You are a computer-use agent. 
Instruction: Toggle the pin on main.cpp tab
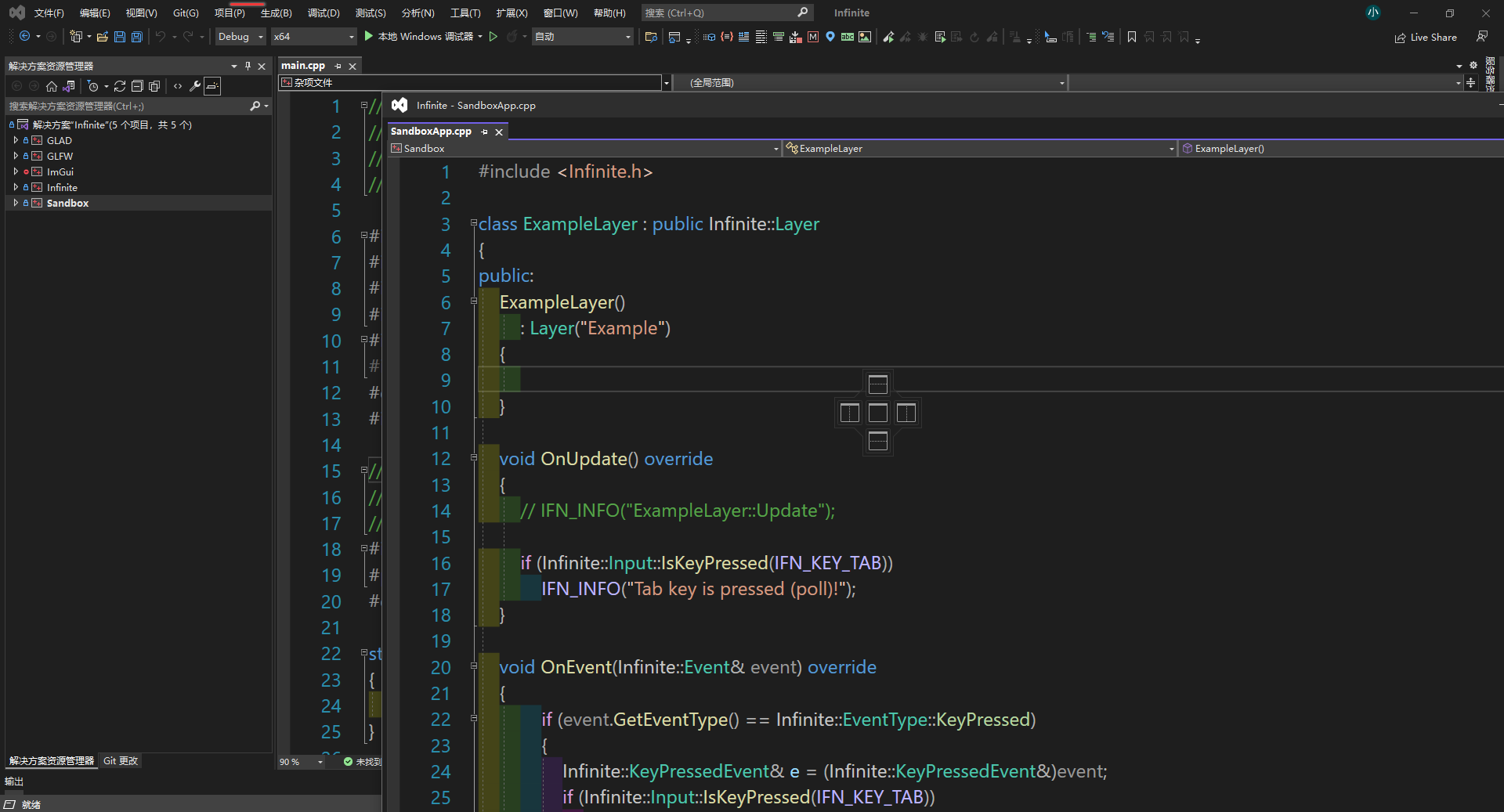click(338, 66)
